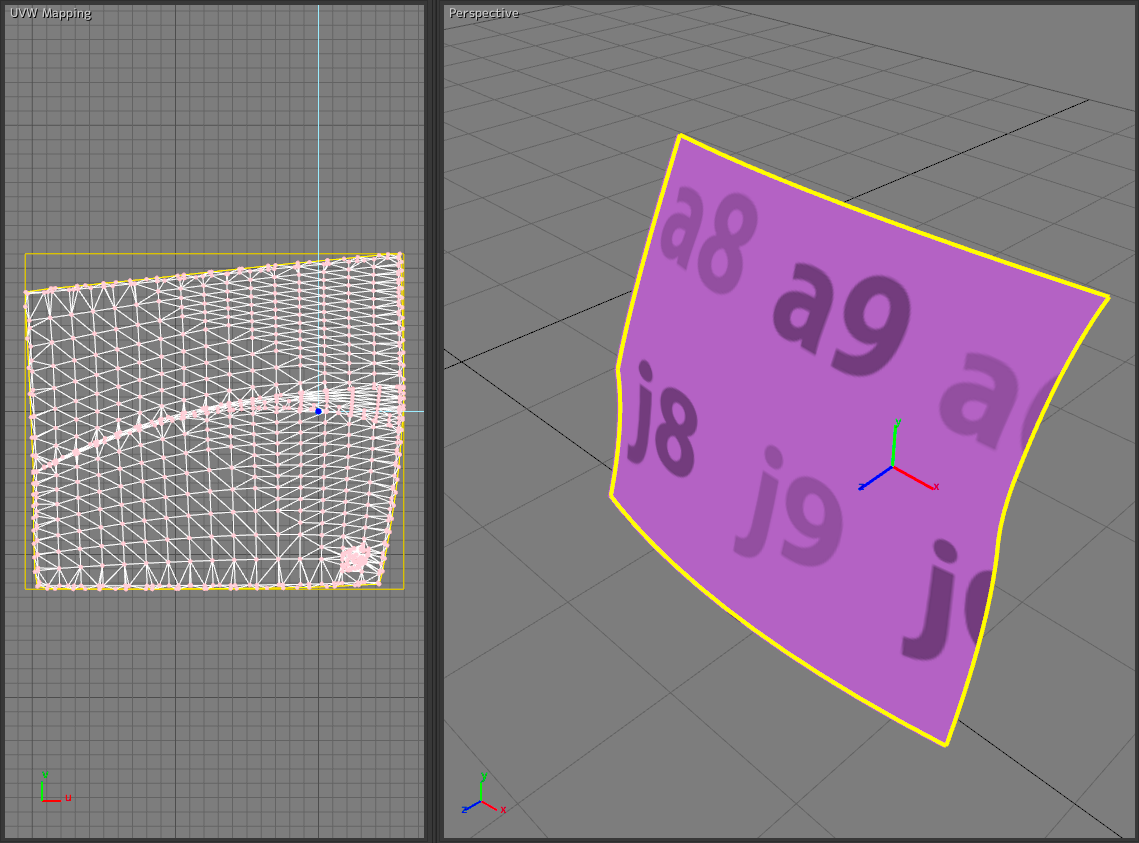Click the a9 texture label on the mesh
This screenshot has width=1139, height=843.
point(842,315)
